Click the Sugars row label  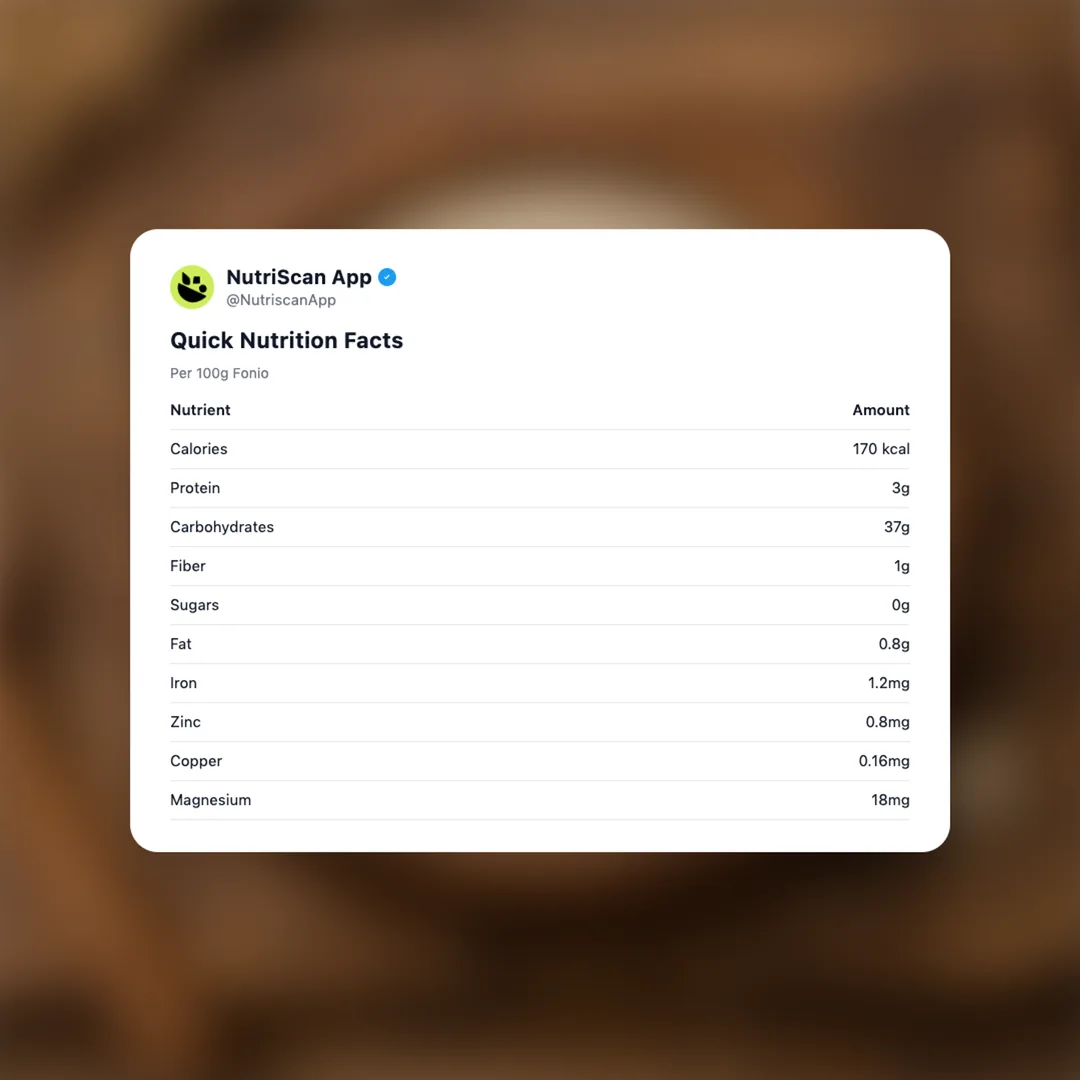click(194, 605)
